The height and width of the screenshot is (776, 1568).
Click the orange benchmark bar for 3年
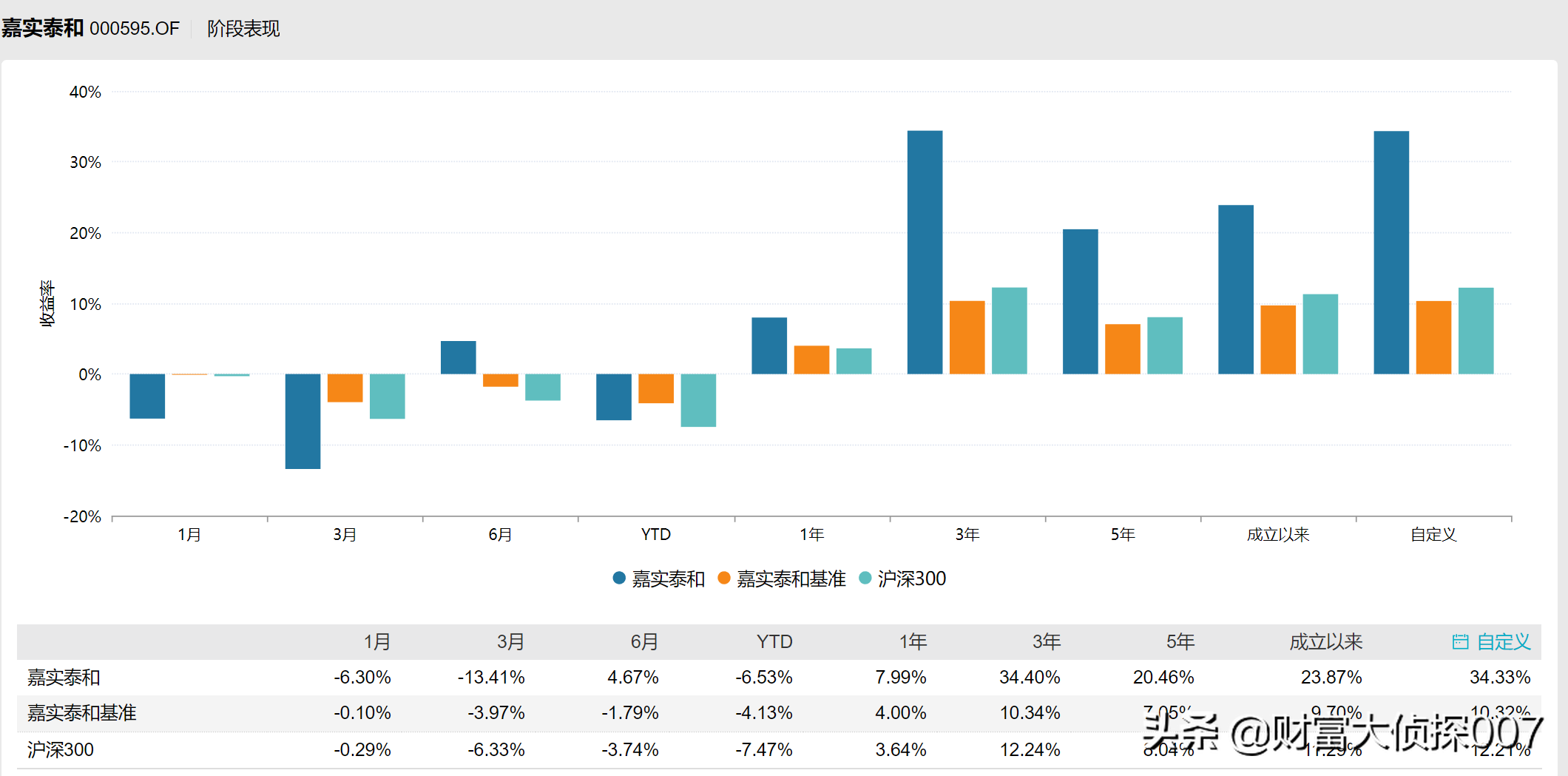[967, 337]
